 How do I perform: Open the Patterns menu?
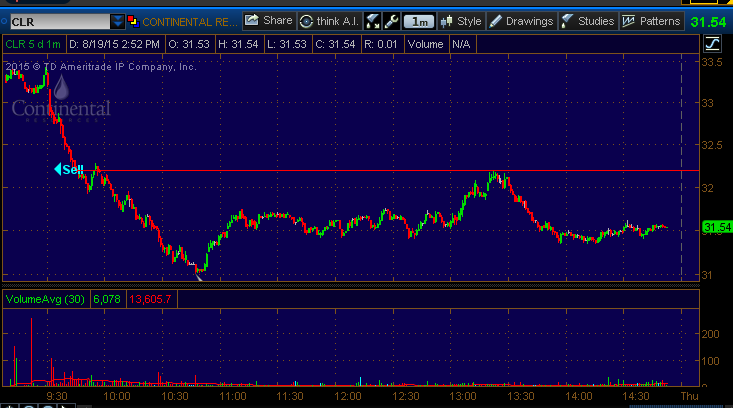tap(652, 20)
